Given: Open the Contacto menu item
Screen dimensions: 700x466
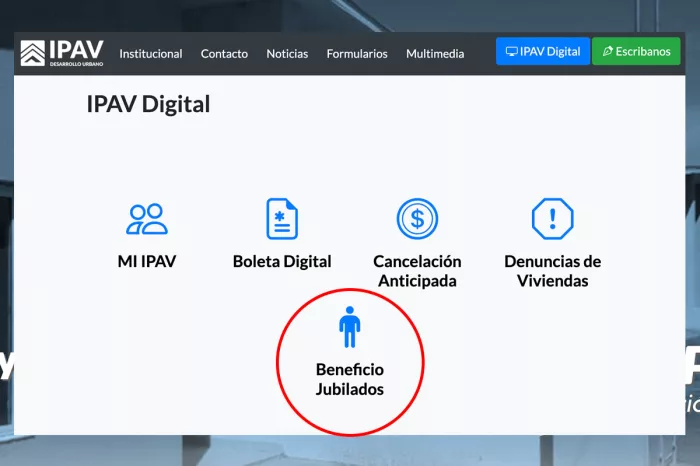Looking at the screenshot, I should tap(224, 54).
